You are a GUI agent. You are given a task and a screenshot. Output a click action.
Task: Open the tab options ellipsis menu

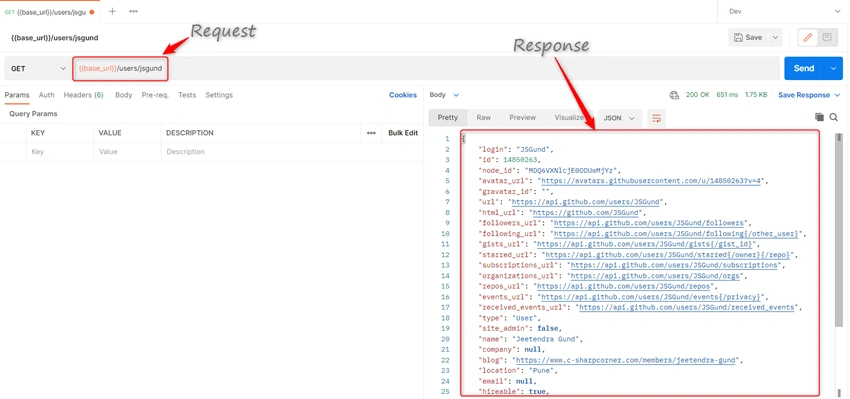click(133, 11)
